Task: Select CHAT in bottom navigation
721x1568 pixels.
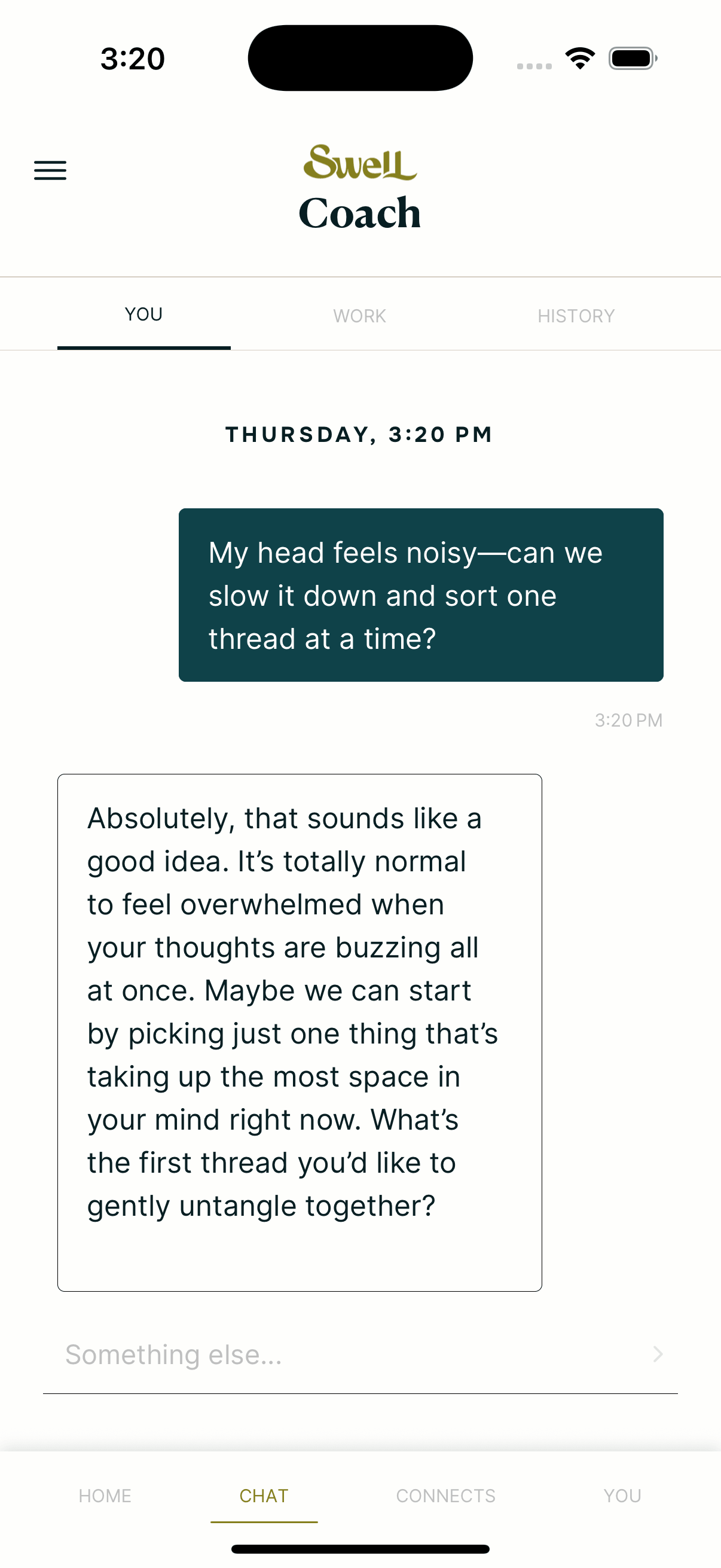Action: click(264, 1496)
